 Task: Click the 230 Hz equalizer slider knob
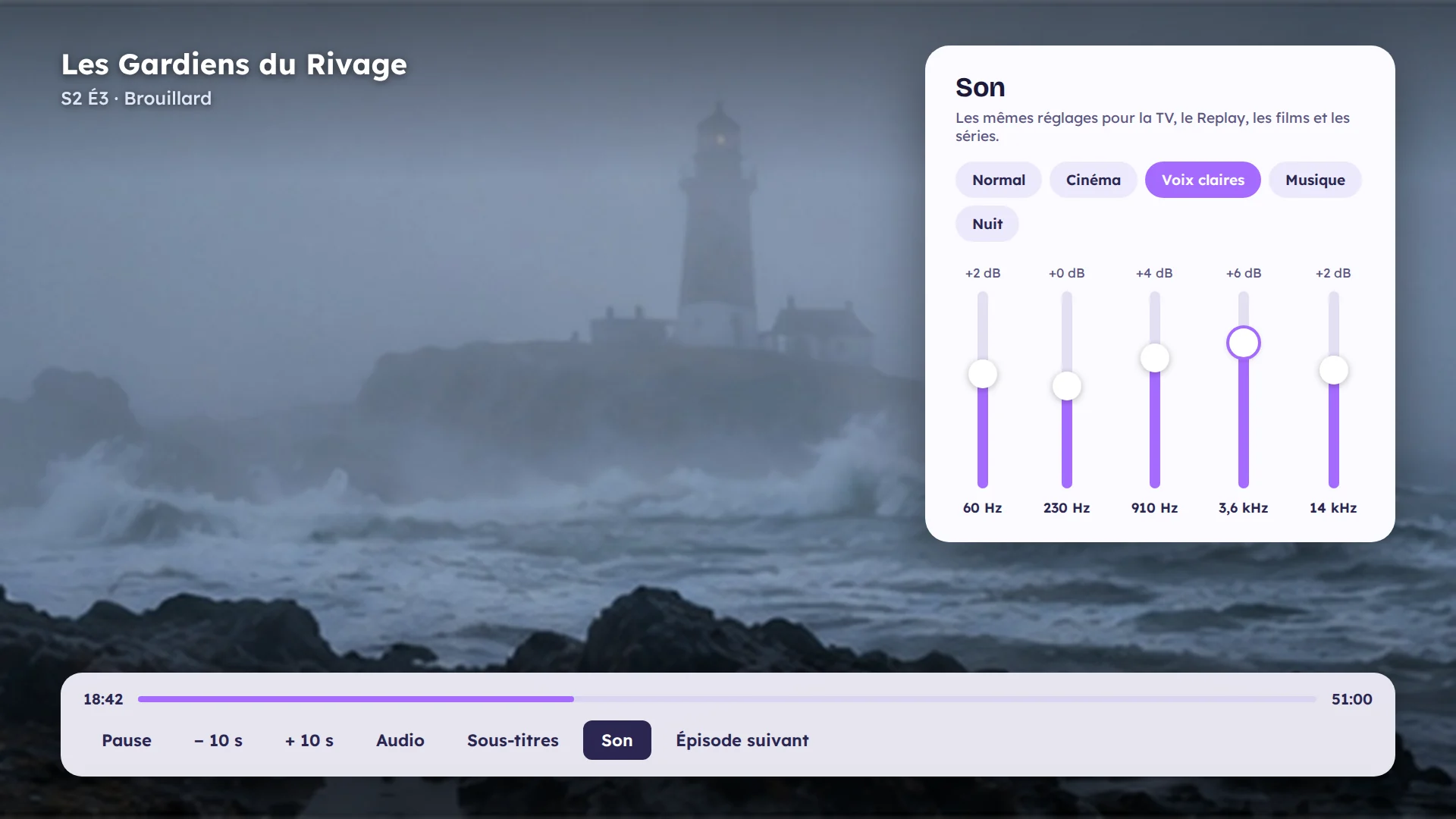click(1067, 386)
